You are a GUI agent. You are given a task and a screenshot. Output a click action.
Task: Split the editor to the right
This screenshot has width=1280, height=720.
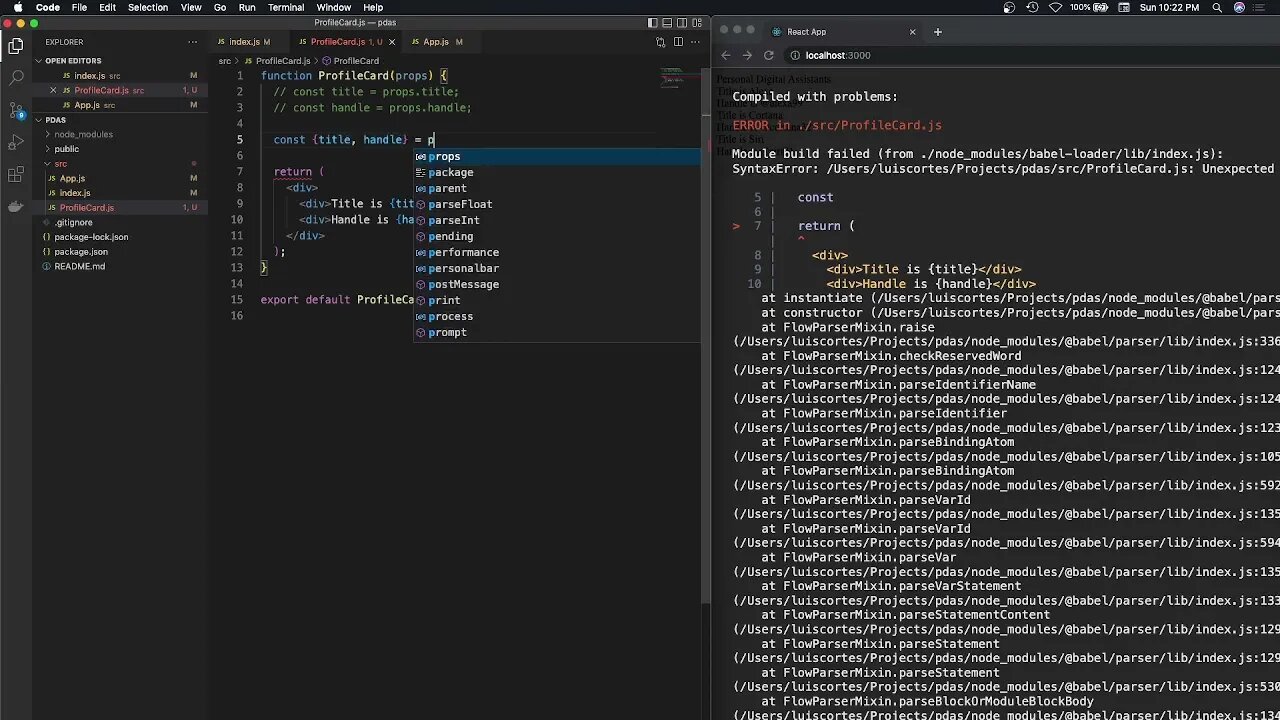[678, 42]
